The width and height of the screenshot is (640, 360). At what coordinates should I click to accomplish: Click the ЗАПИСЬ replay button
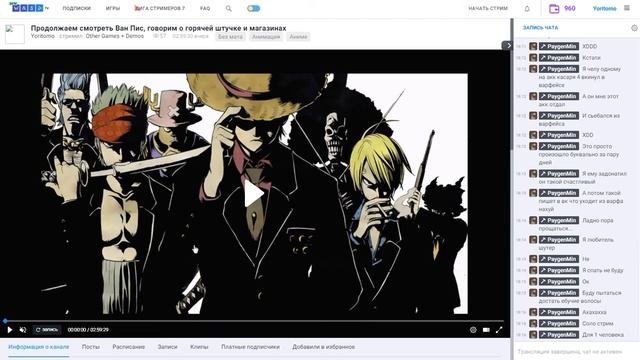coord(47,330)
